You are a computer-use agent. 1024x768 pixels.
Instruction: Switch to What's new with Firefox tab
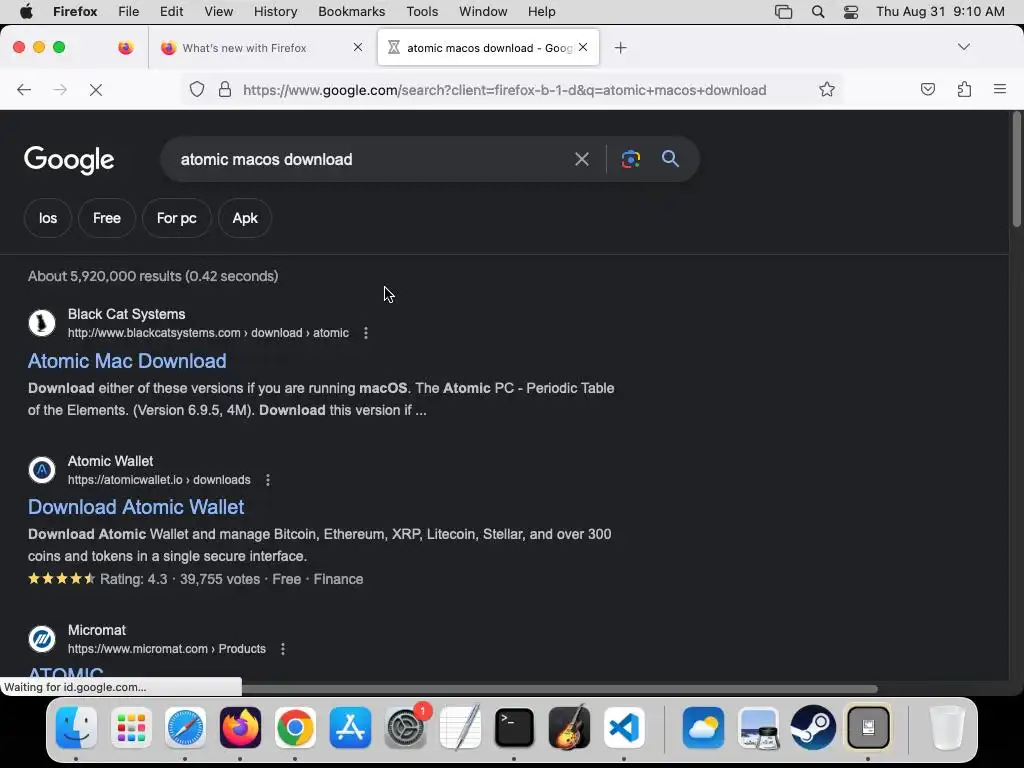[x=263, y=48]
